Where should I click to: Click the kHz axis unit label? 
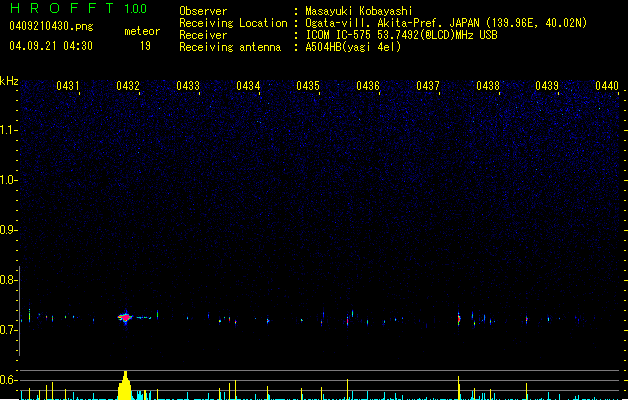tap(9, 81)
